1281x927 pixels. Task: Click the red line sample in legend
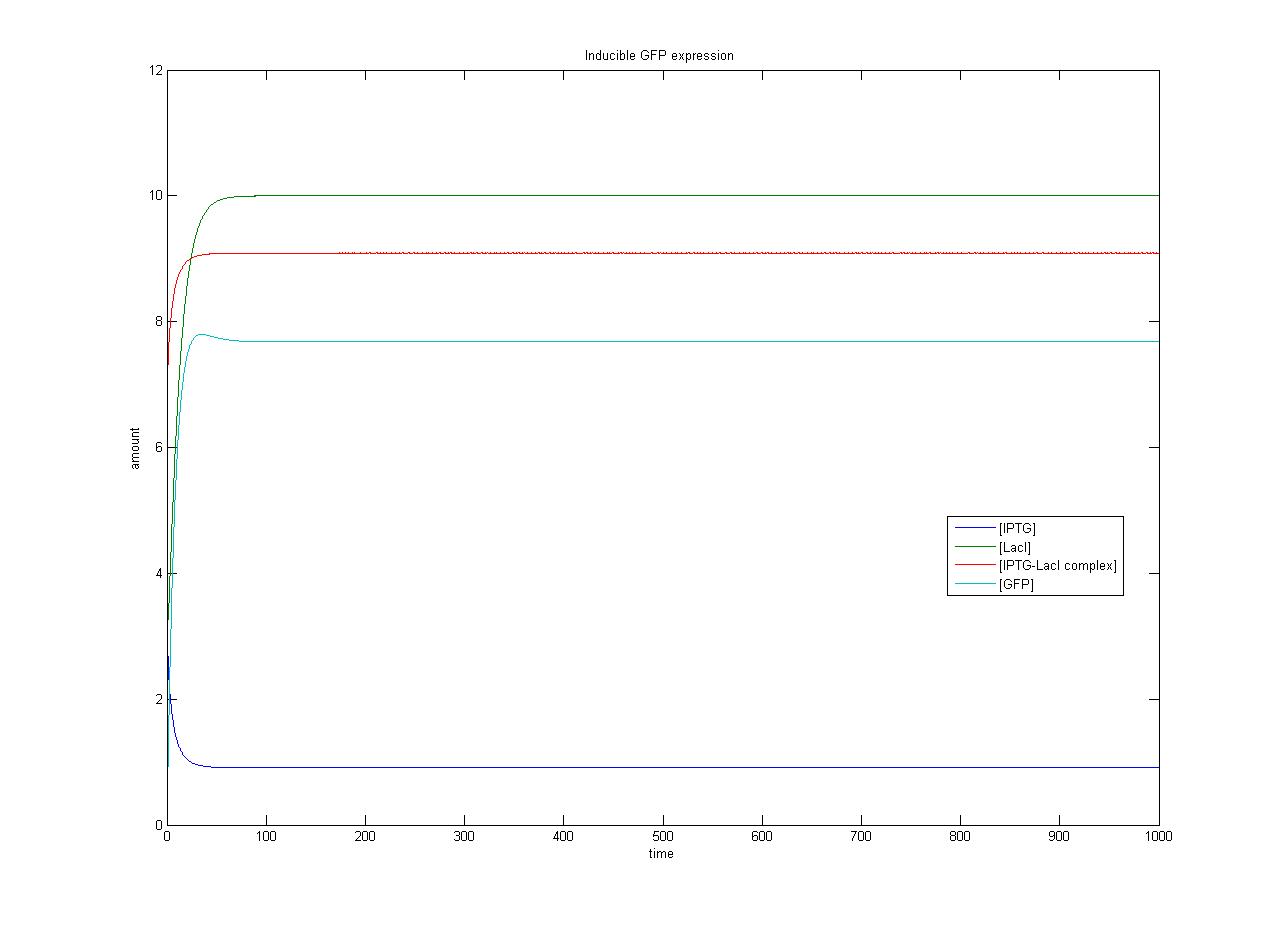tap(975, 566)
